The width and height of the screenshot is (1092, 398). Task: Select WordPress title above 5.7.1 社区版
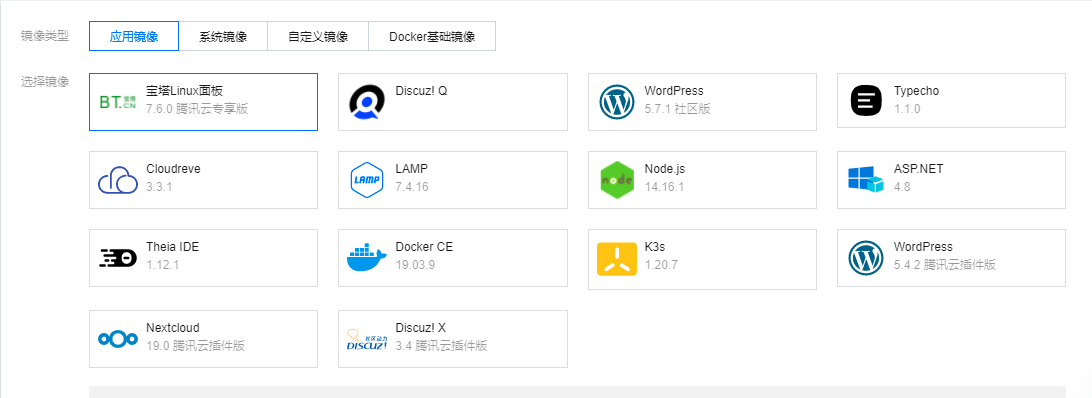click(674, 91)
